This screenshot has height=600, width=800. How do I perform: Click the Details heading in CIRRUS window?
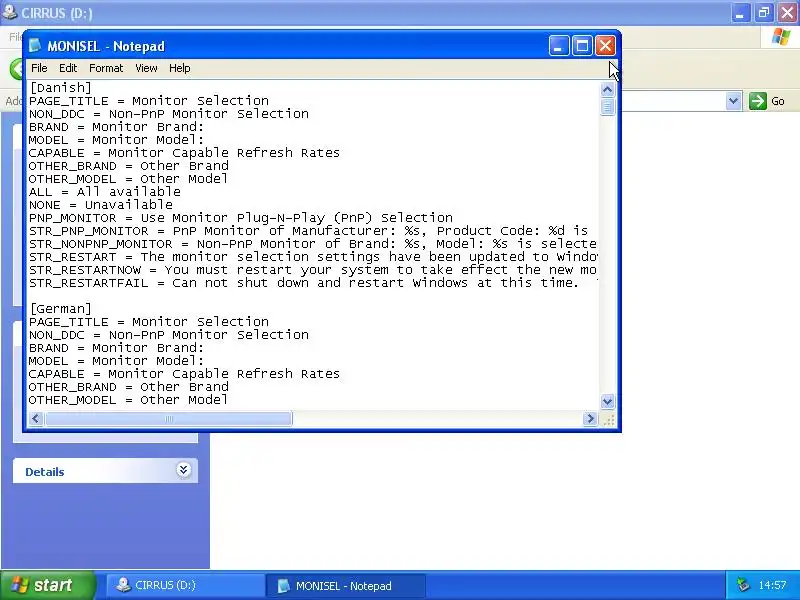pyautogui.click(x=45, y=472)
